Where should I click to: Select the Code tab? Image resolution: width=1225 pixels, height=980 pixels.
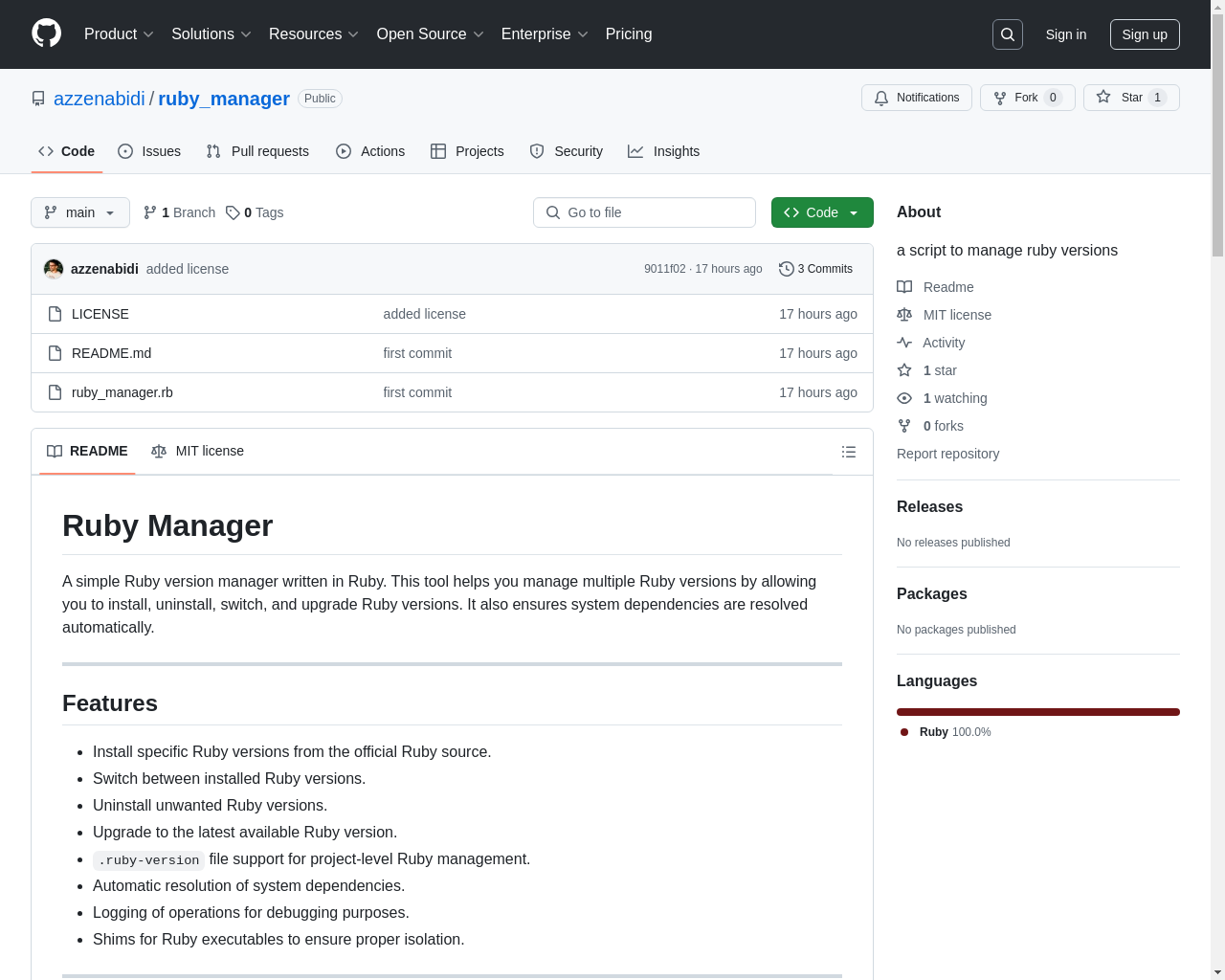[67, 151]
